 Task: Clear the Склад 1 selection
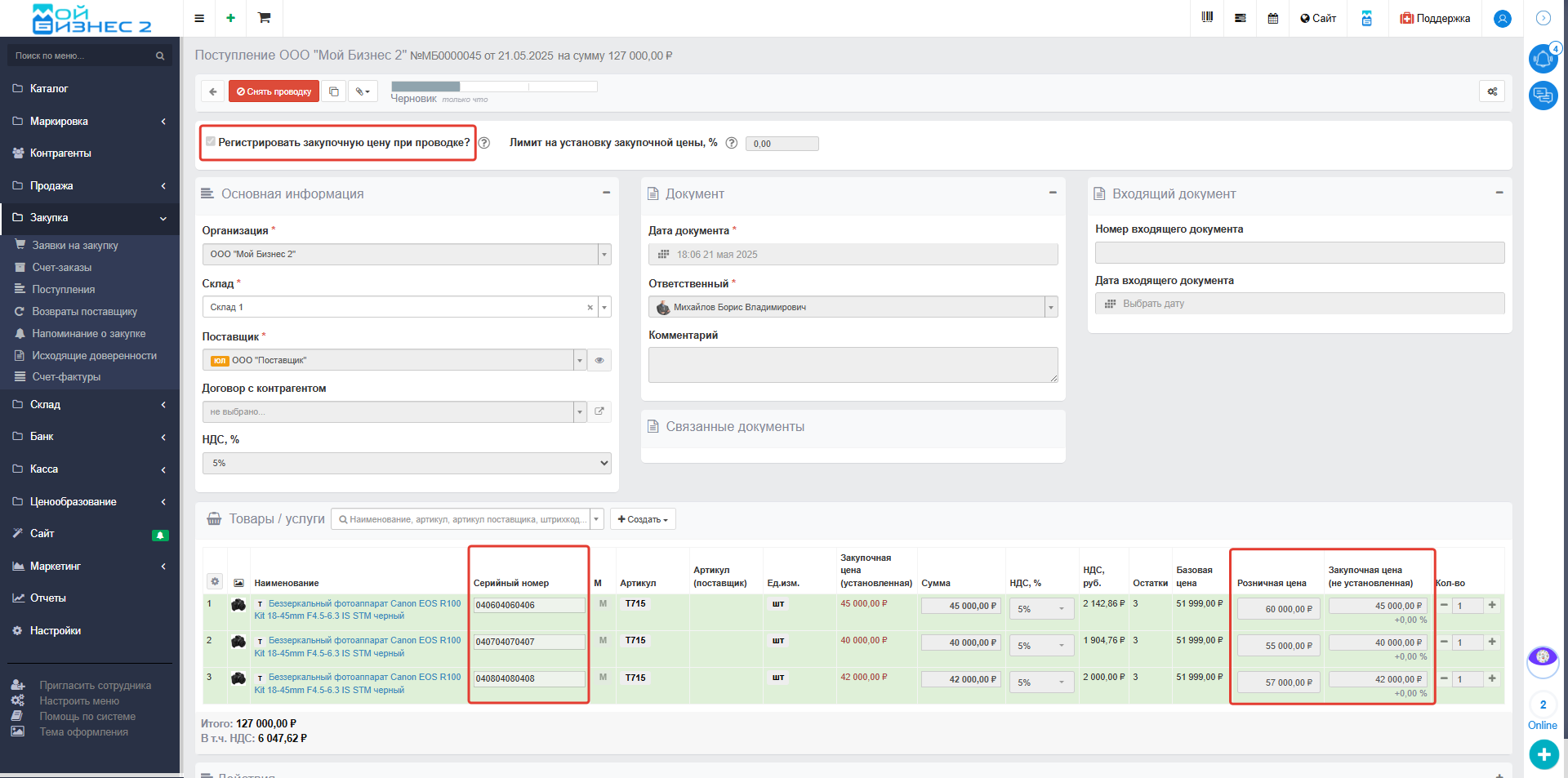click(x=590, y=308)
